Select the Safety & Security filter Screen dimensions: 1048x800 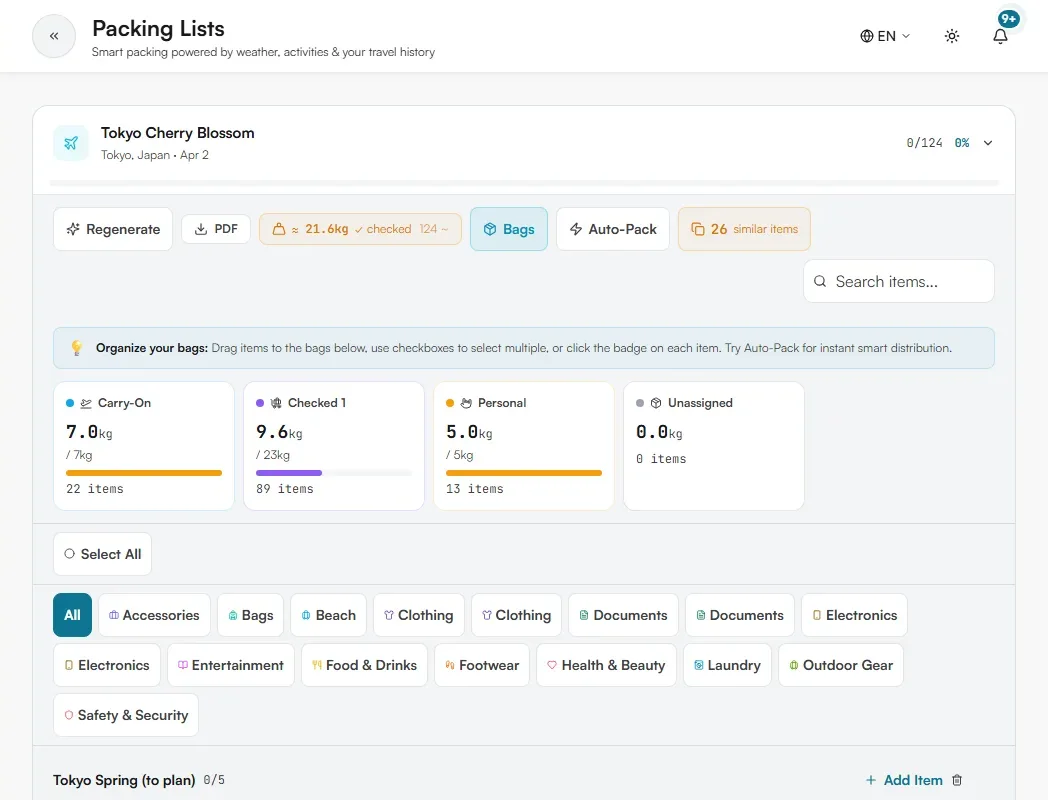[x=126, y=715]
